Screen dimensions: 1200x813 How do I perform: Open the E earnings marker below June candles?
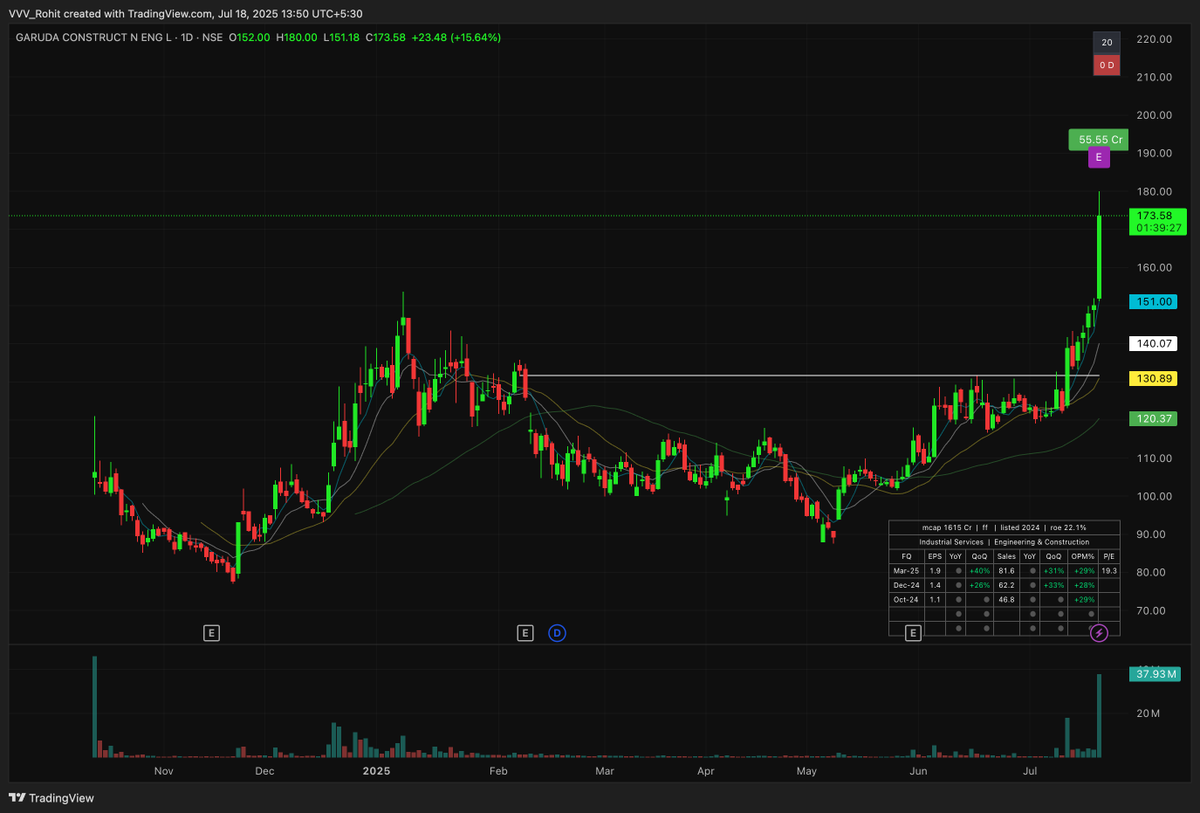912,632
